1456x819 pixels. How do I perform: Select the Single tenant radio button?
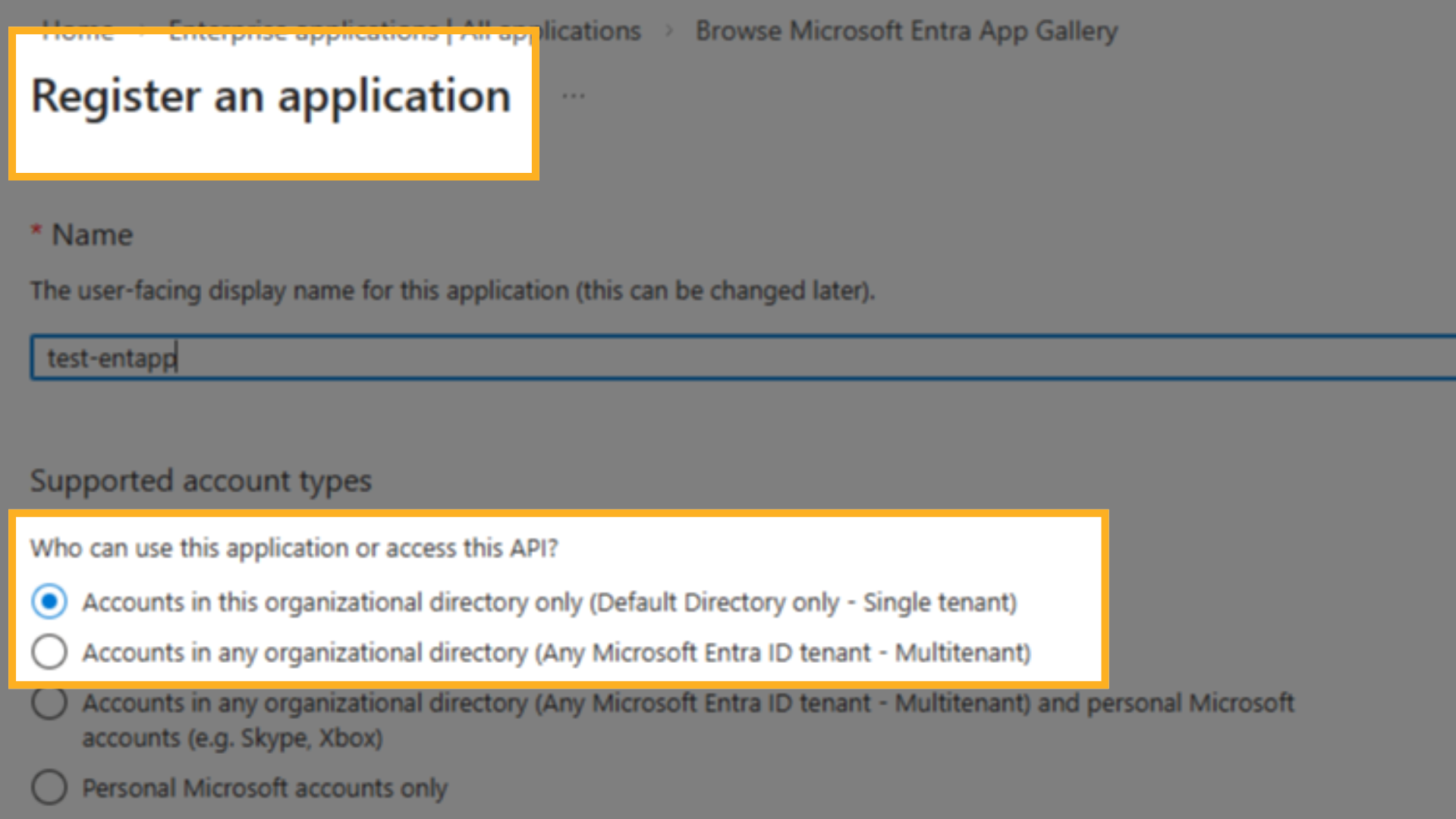(49, 602)
